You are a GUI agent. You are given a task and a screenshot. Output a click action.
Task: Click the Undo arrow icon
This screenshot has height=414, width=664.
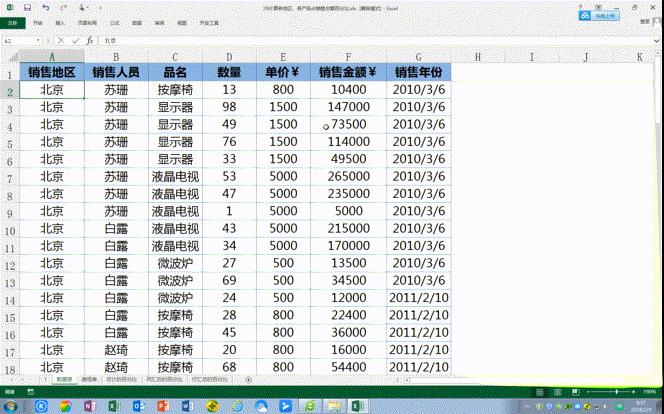[46, 8]
